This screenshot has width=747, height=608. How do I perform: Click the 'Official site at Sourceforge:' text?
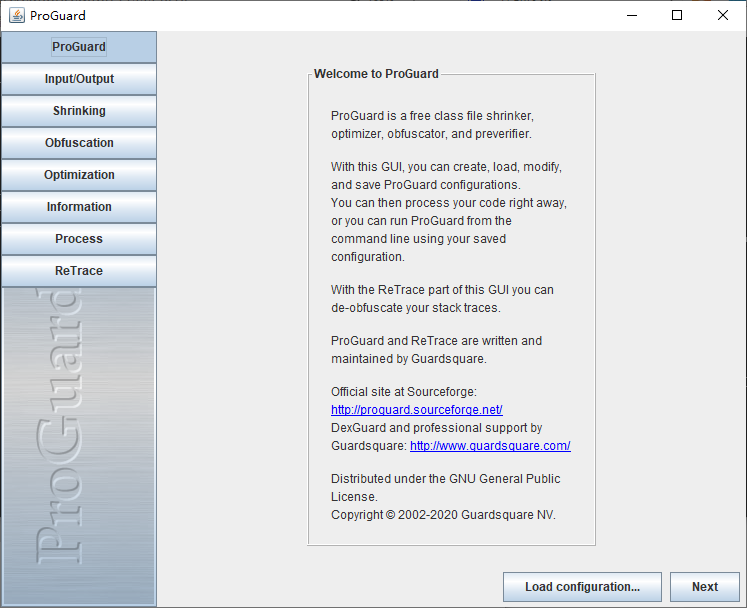coord(404,392)
